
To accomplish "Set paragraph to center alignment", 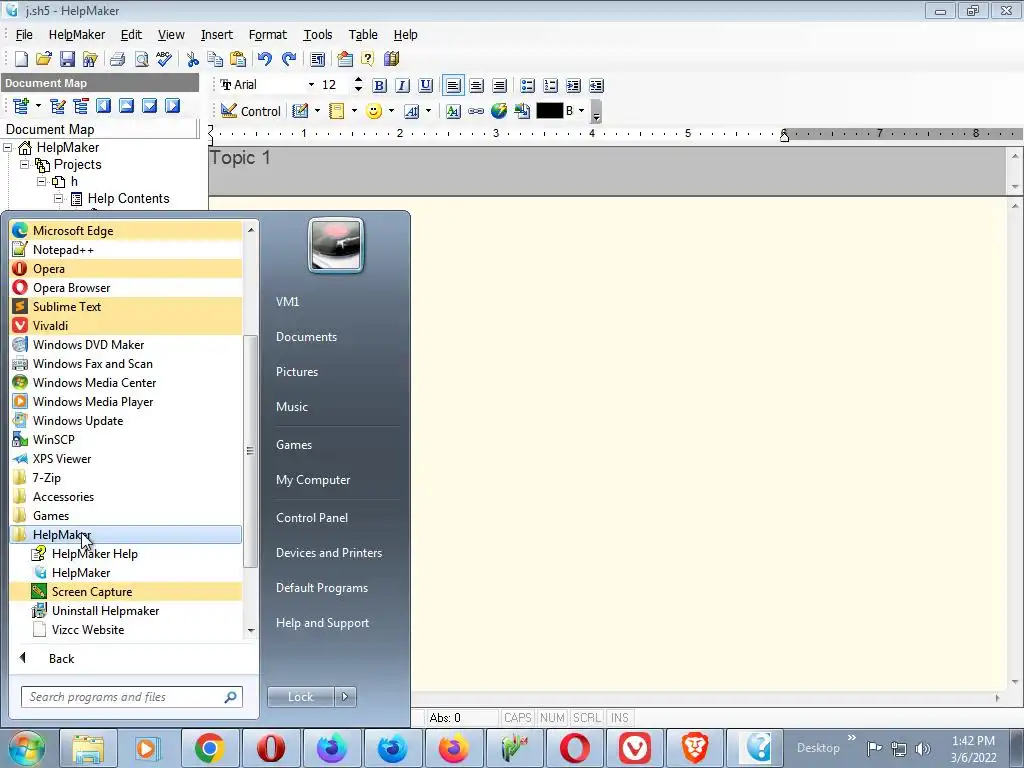I will click(x=477, y=86).
